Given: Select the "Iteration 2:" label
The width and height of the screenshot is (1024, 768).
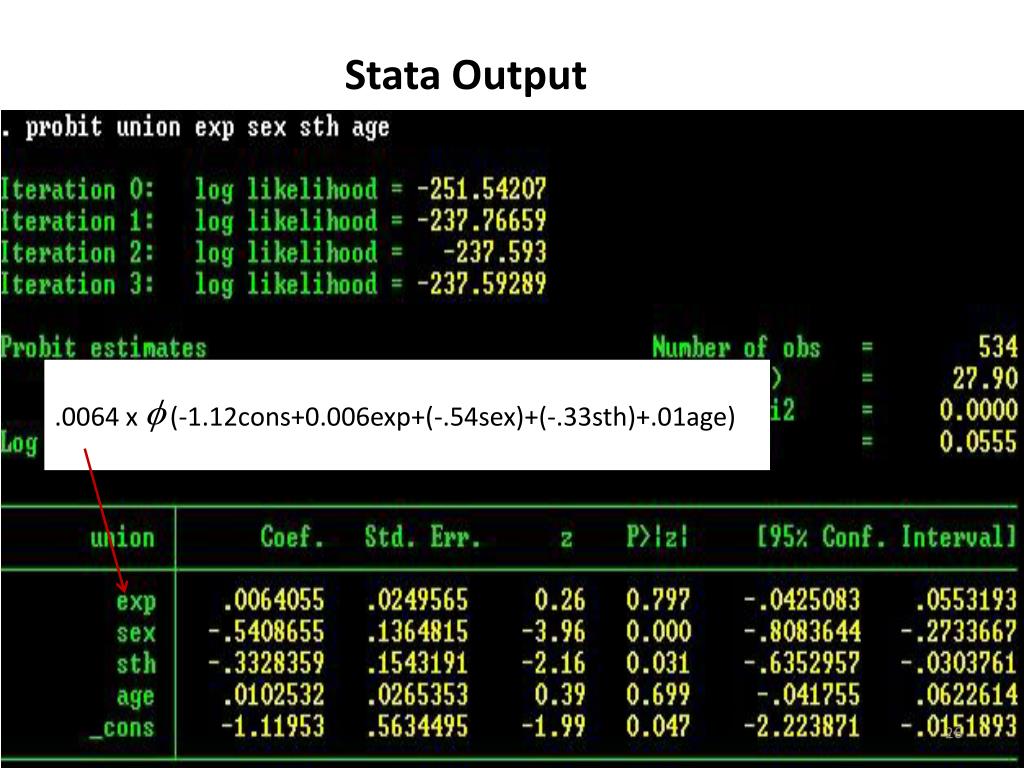Looking at the screenshot, I should pos(78,252).
